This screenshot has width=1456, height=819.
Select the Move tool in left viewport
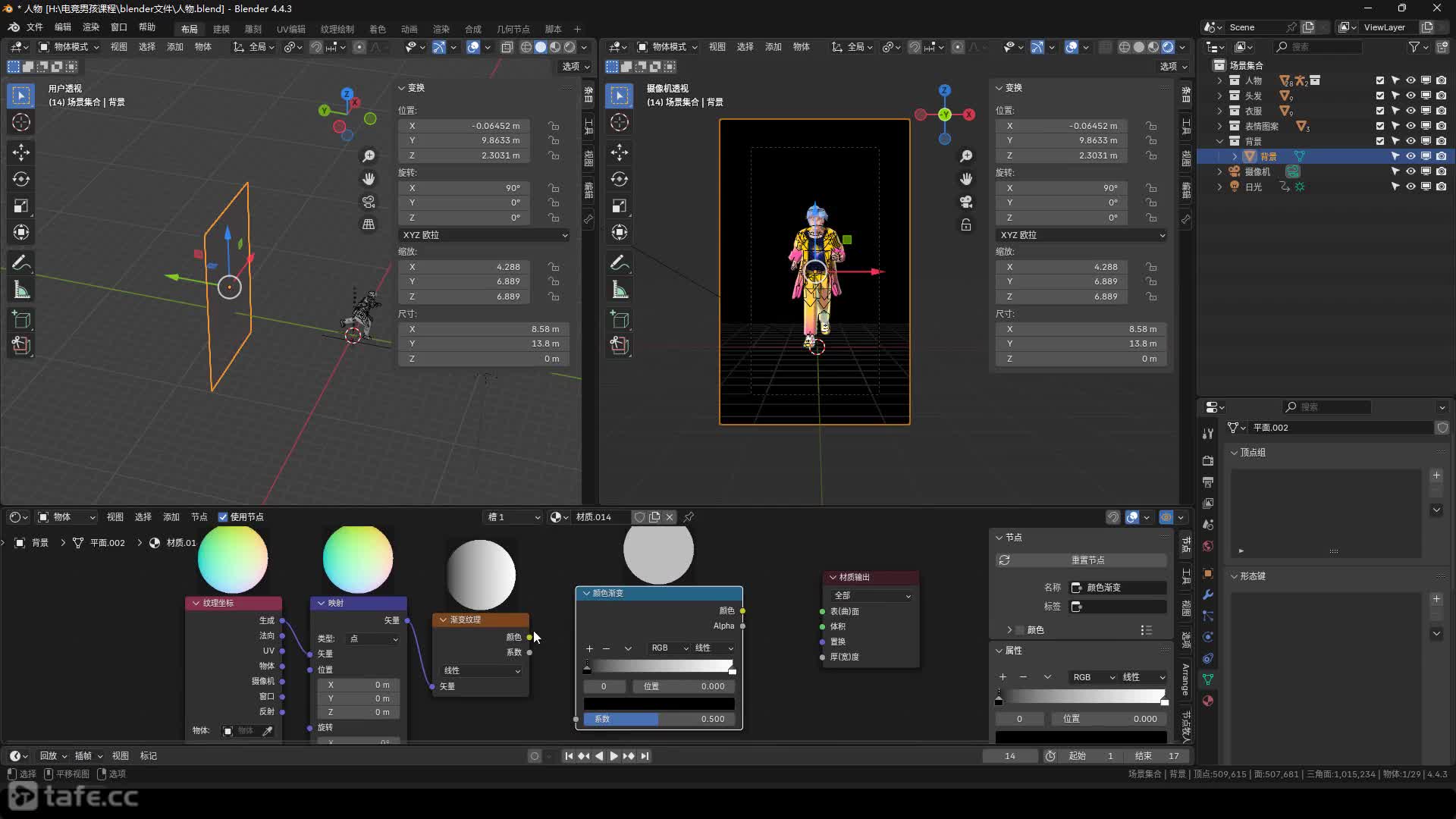[x=21, y=152]
